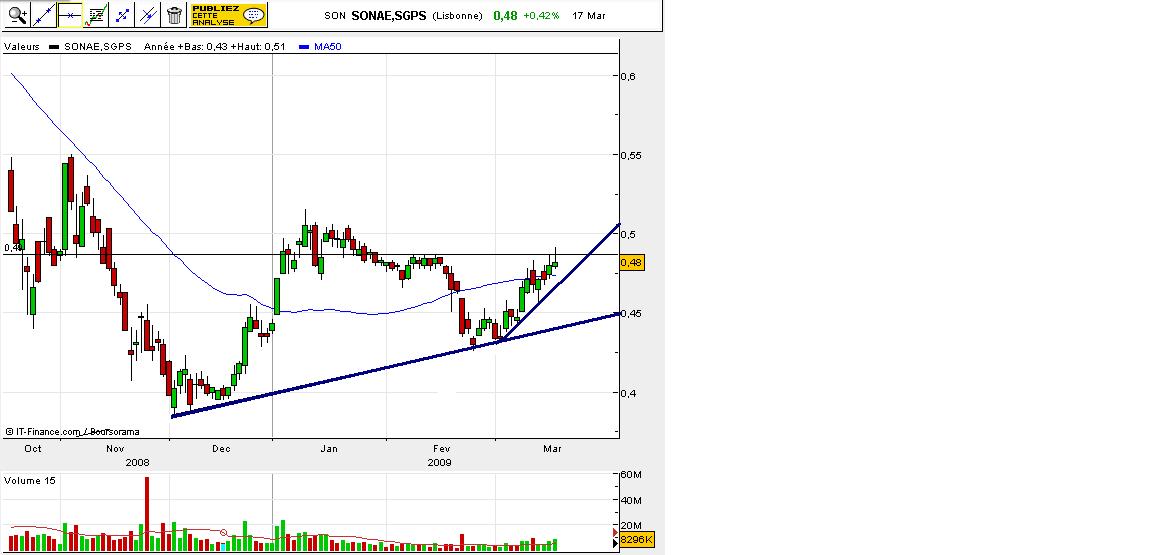Click the 0,48 current price in header

pos(505,15)
